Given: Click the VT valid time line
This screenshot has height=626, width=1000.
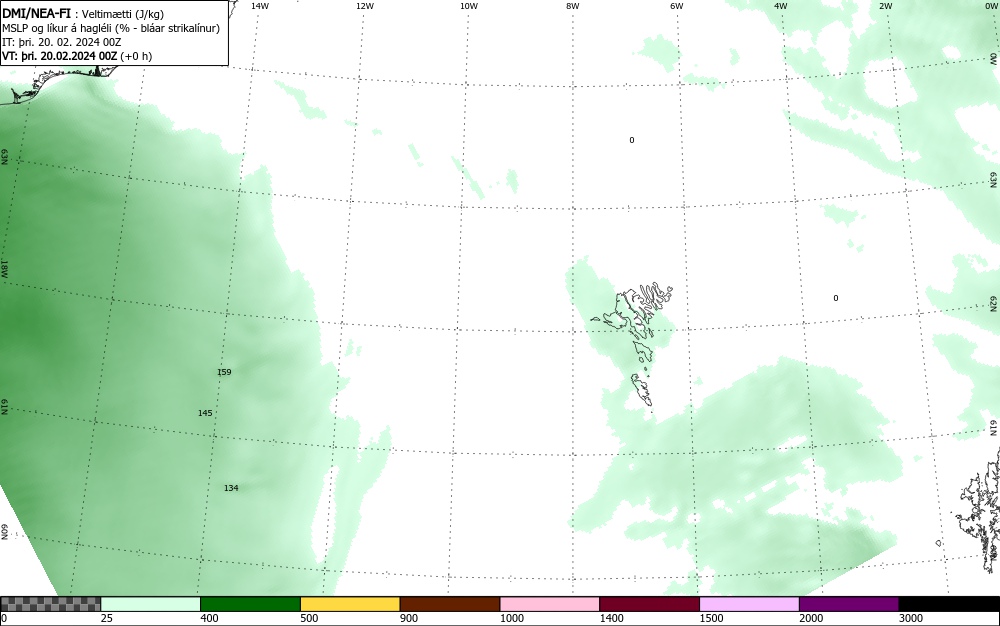Looking at the screenshot, I should (77, 56).
